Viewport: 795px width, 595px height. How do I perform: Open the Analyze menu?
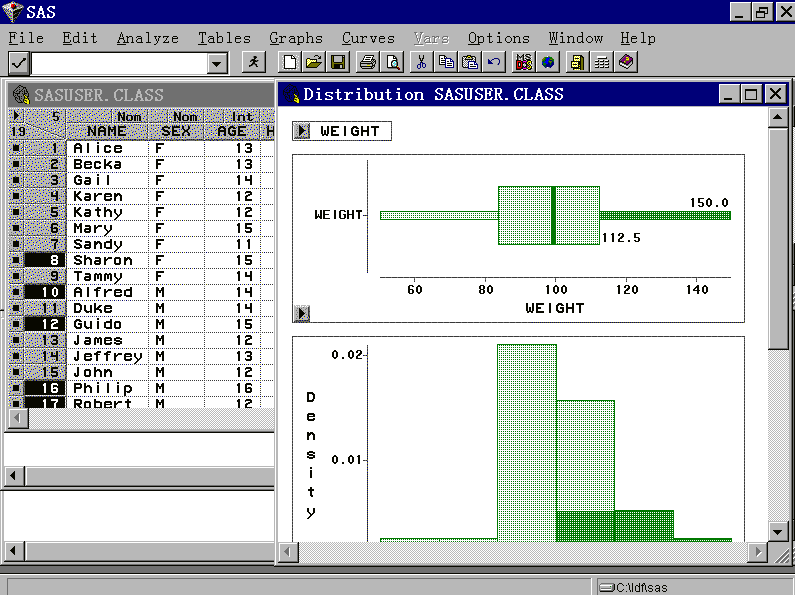click(147, 38)
